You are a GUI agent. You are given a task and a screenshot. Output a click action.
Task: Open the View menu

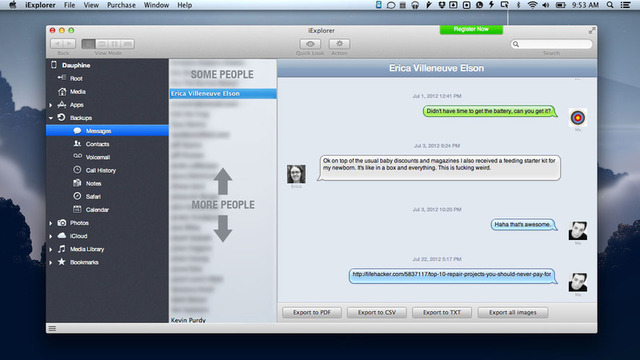coord(91,5)
